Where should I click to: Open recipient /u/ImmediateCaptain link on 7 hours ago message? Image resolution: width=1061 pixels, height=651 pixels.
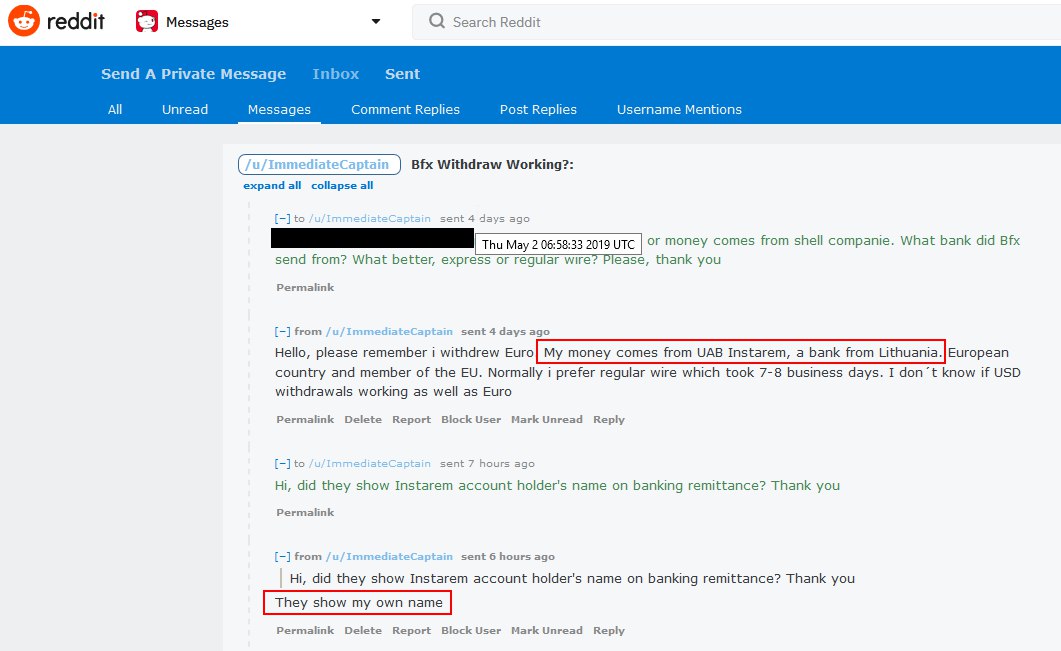(x=369, y=464)
